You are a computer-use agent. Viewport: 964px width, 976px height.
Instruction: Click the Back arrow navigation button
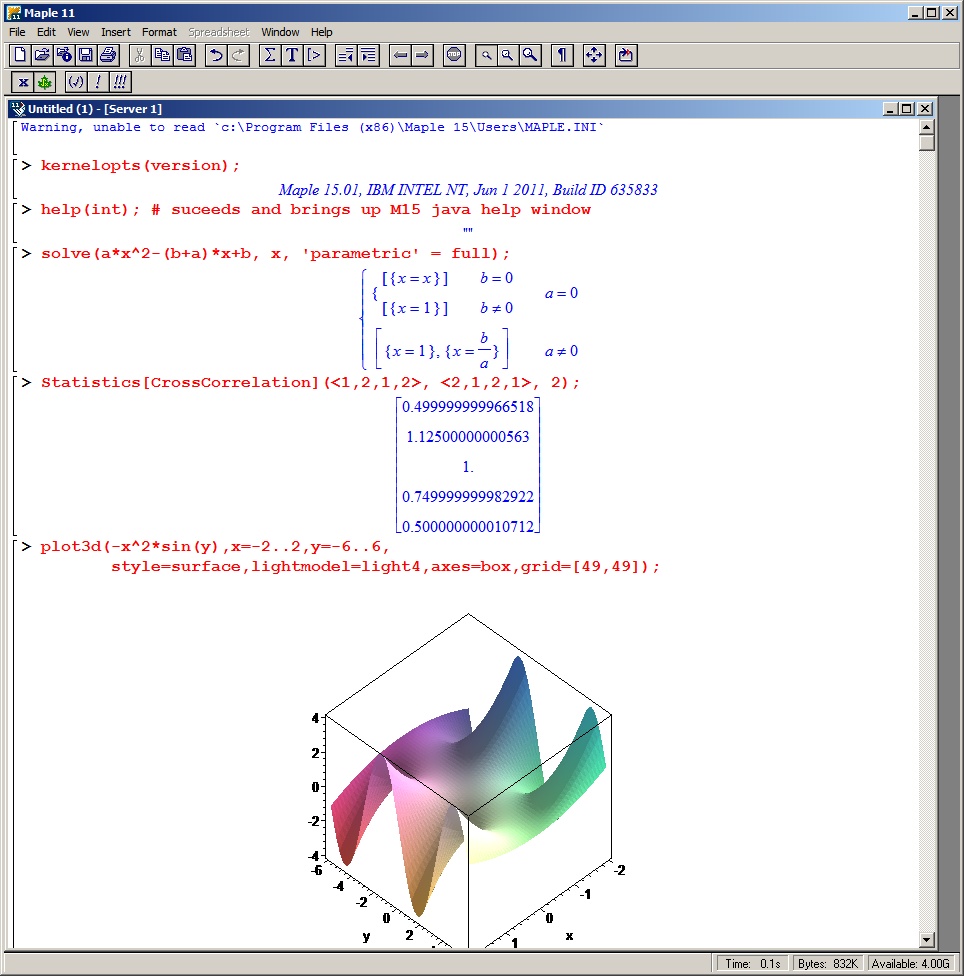pyautogui.click(x=401, y=55)
